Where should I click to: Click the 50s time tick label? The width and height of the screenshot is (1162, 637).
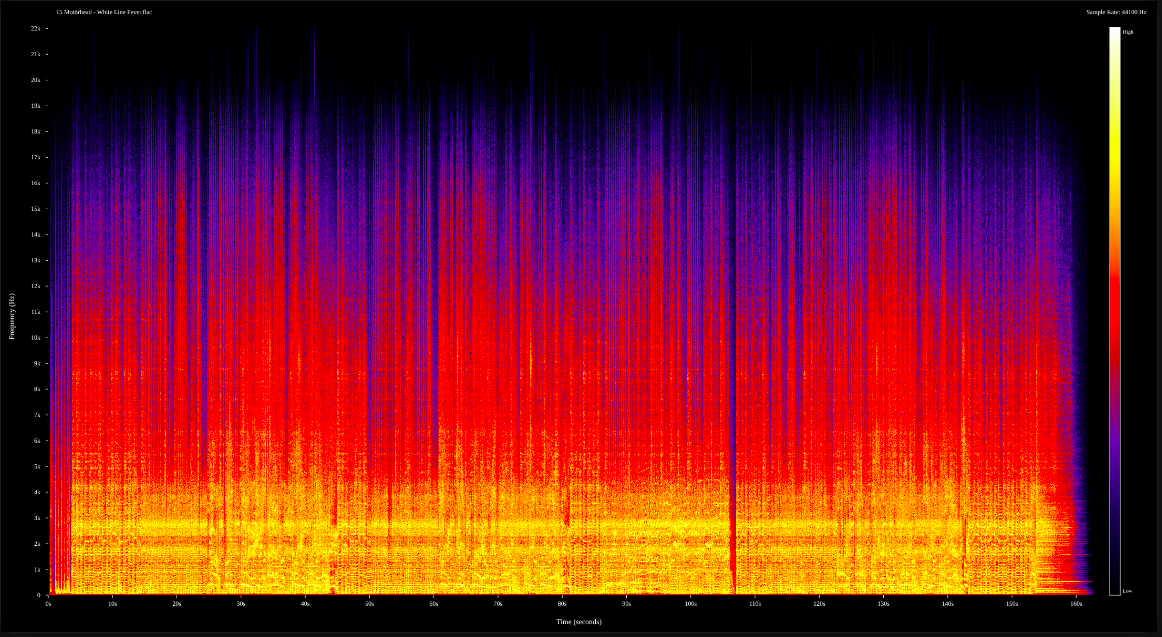(369, 604)
